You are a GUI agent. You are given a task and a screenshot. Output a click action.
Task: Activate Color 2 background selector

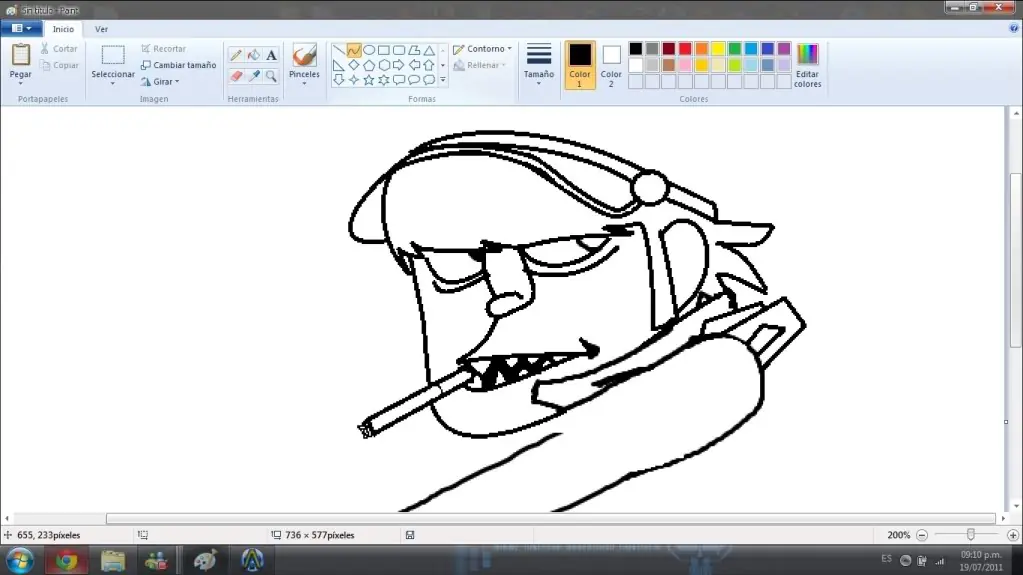tap(611, 65)
